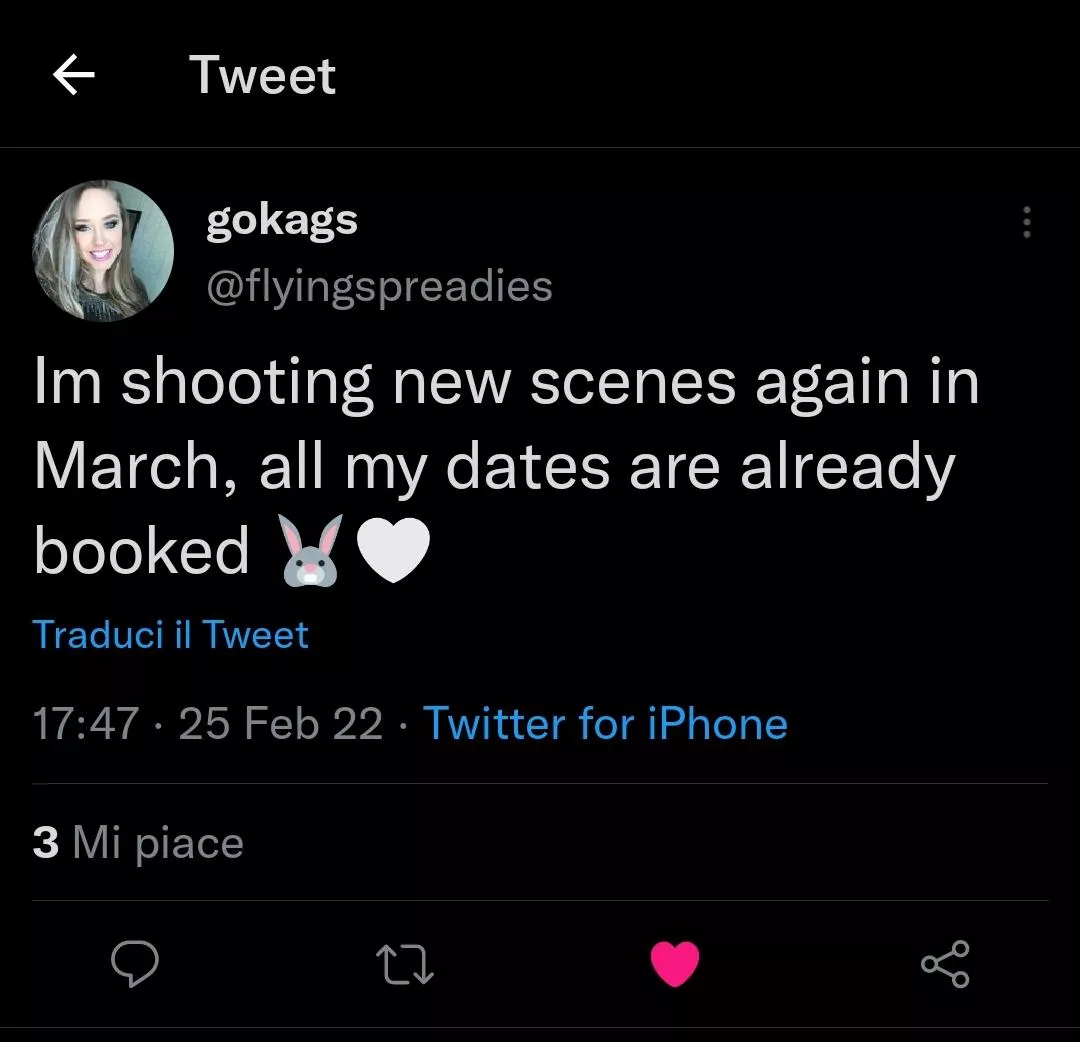Click the gokags display name

tap(282, 219)
